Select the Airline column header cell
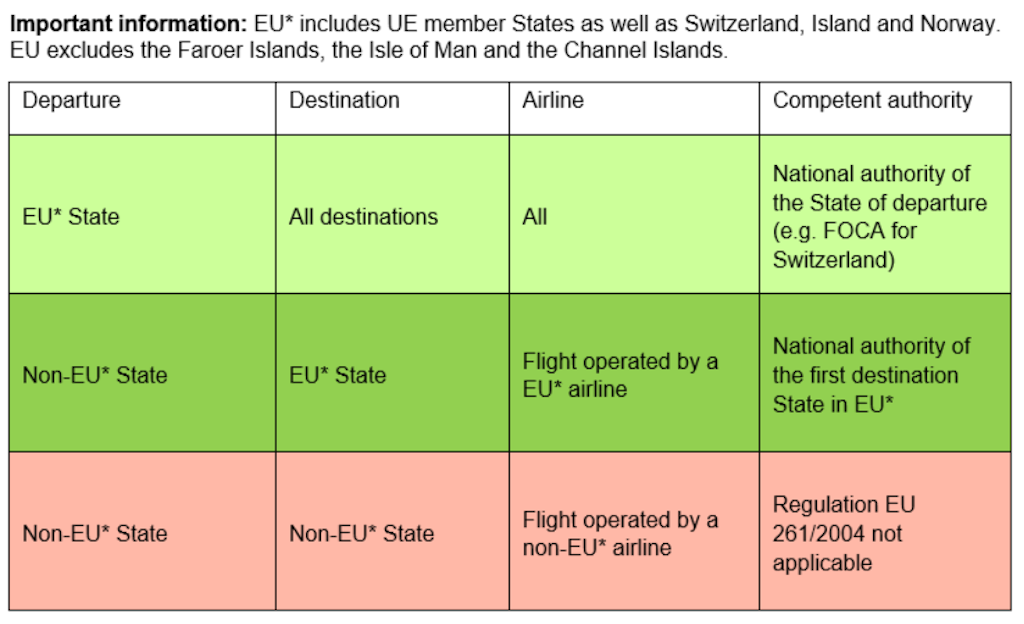This screenshot has height=624, width=1024. click(552, 101)
